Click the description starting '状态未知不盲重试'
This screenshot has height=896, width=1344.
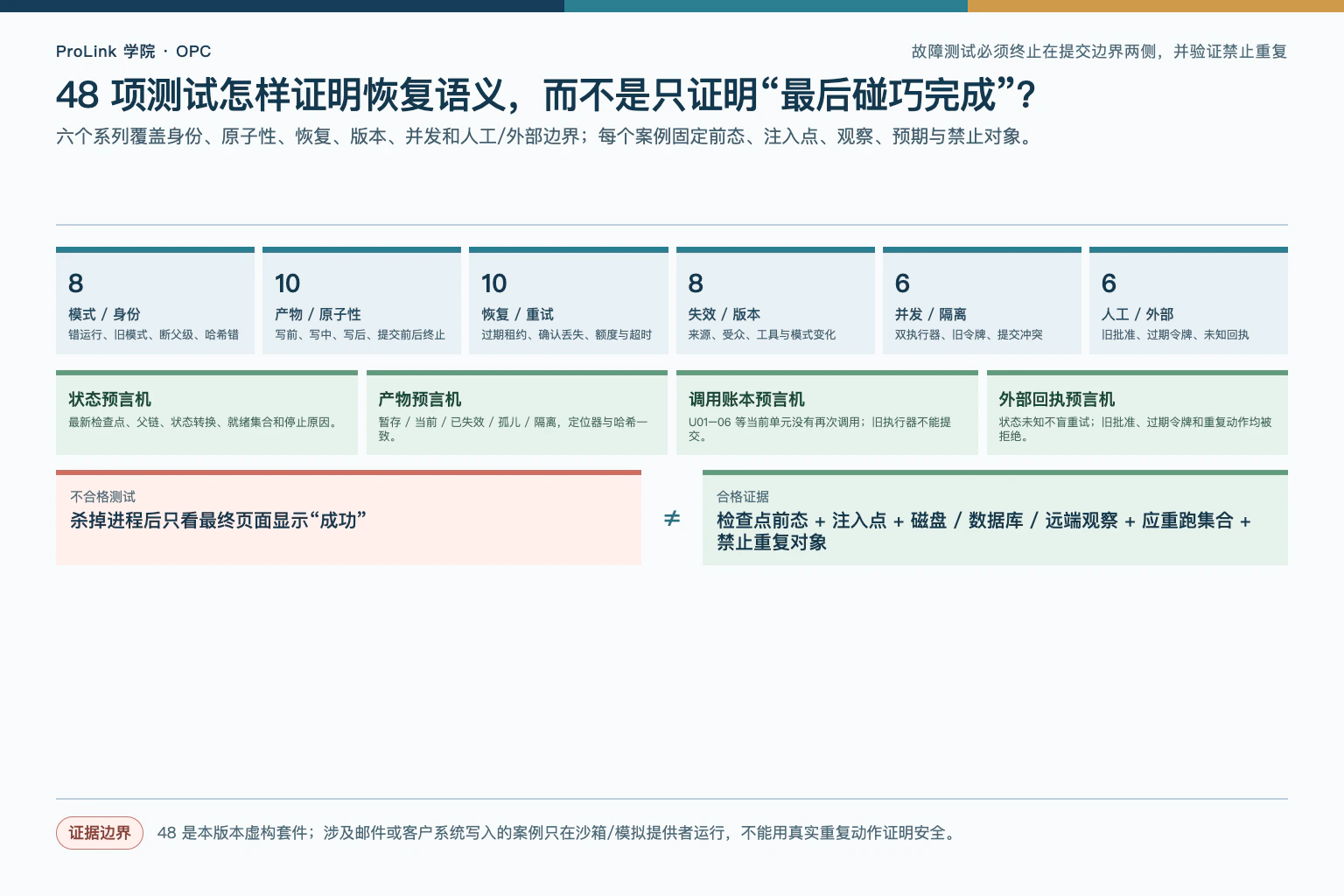pos(1136,429)
